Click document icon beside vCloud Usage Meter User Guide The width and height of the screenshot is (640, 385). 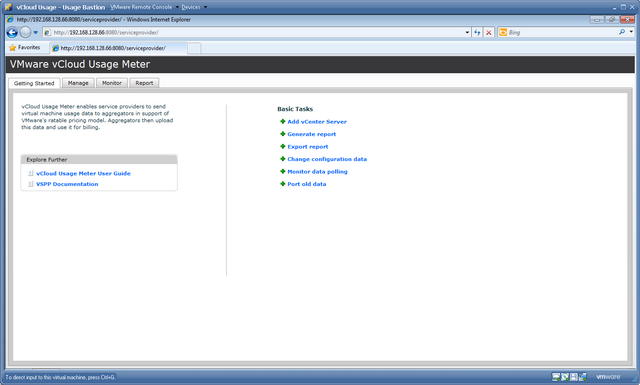click(x=31, y=173)
